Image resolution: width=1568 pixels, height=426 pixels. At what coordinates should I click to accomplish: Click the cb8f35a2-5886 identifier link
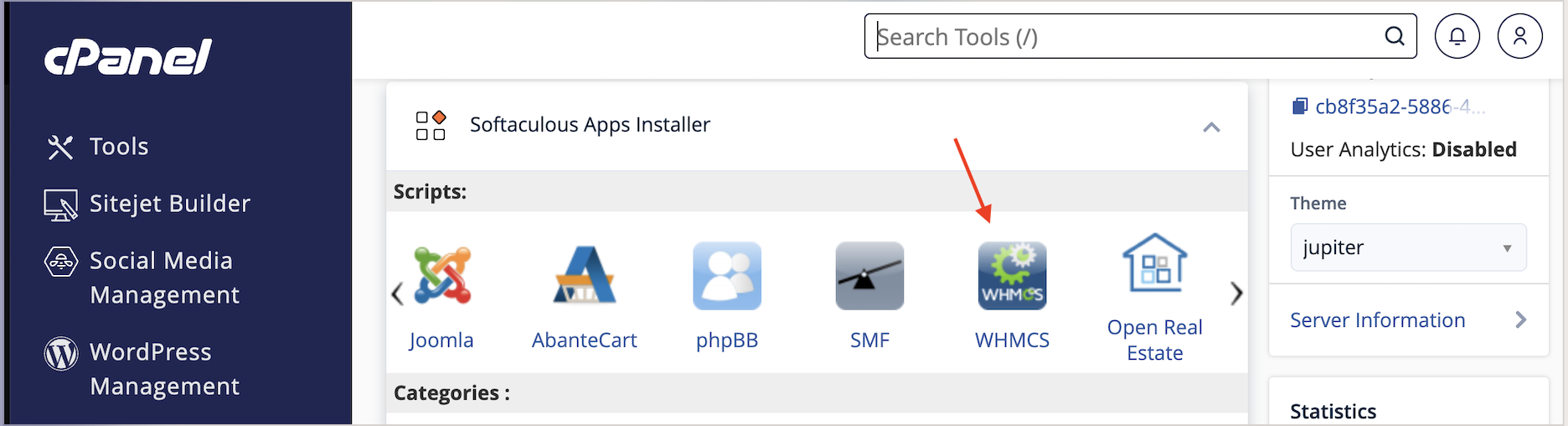pyautogui.click(x=1400, y=106)
